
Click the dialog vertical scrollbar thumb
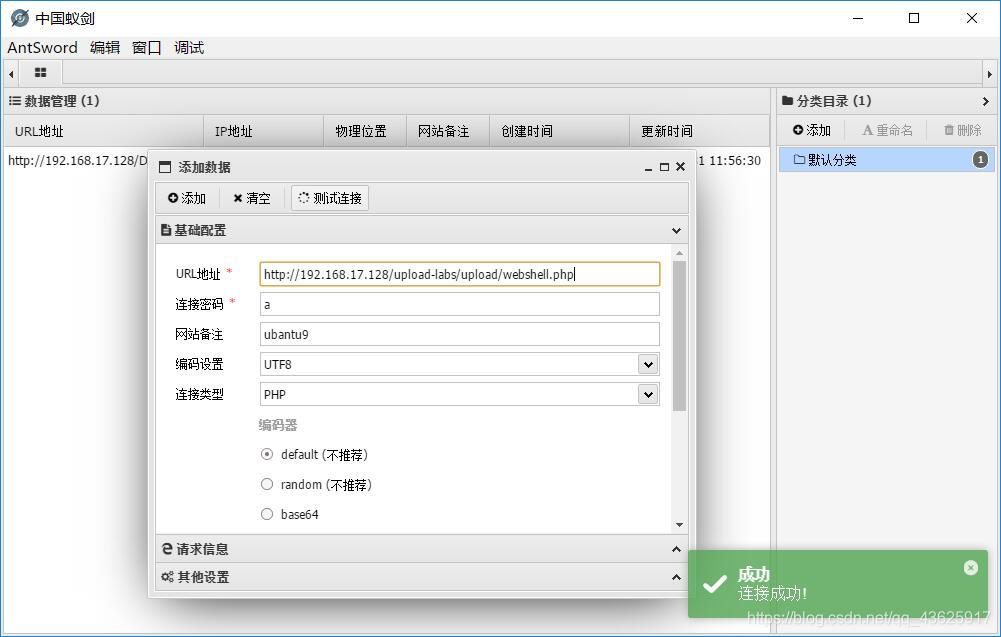coord(679,336)
